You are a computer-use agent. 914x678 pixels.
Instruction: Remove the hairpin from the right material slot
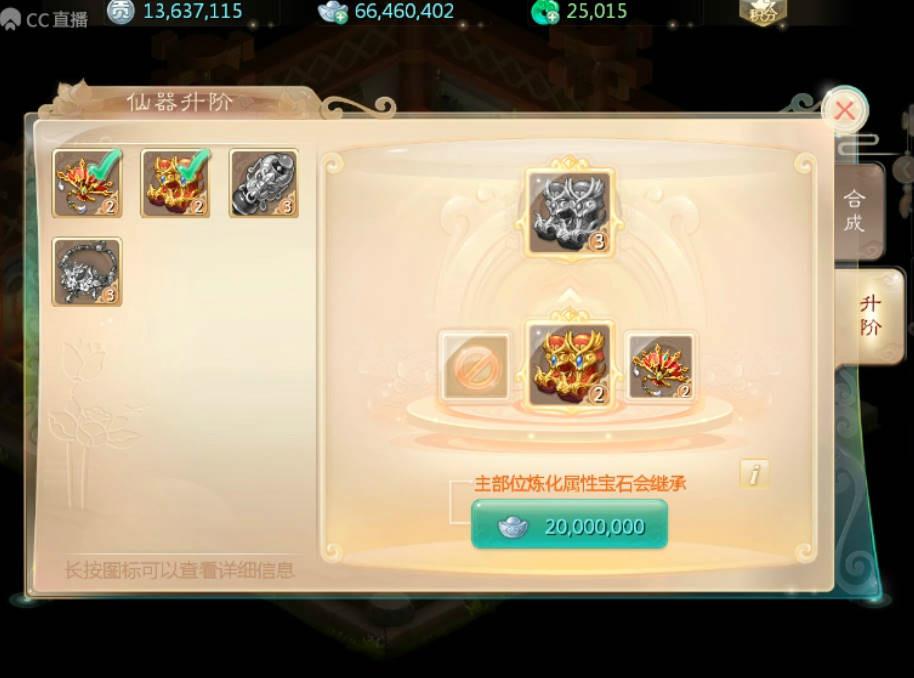(660, 366)
